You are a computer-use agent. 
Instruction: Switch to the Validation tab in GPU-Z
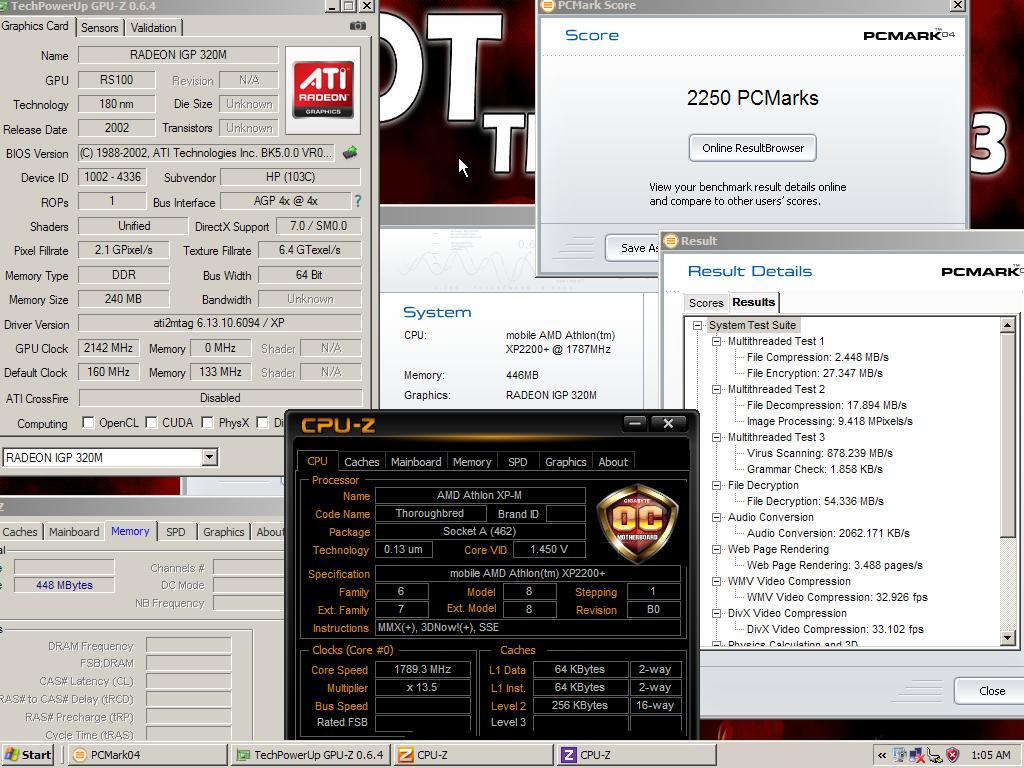(153, 27)
